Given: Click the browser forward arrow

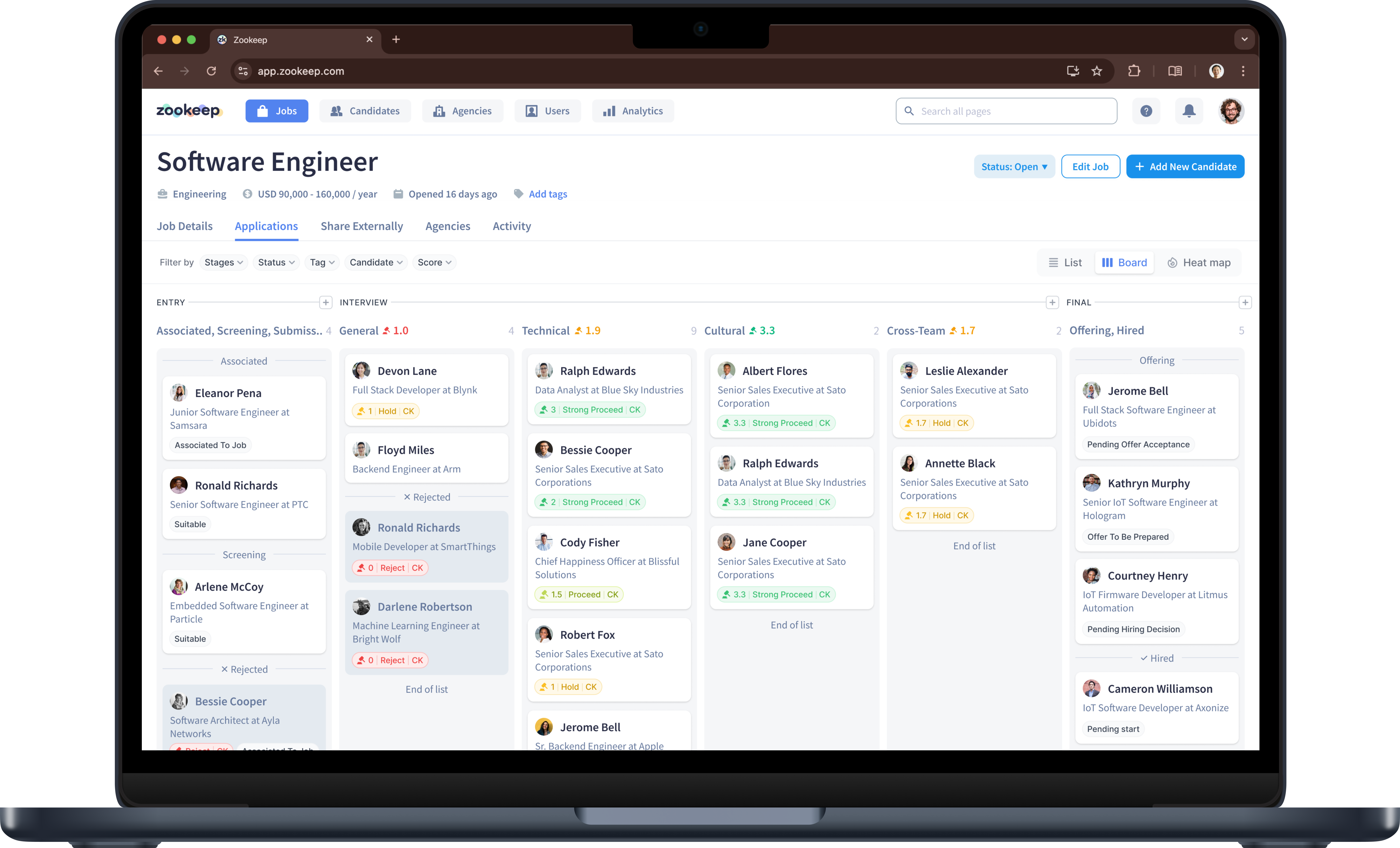Looking at the screenshot, I should pos(185,71).
